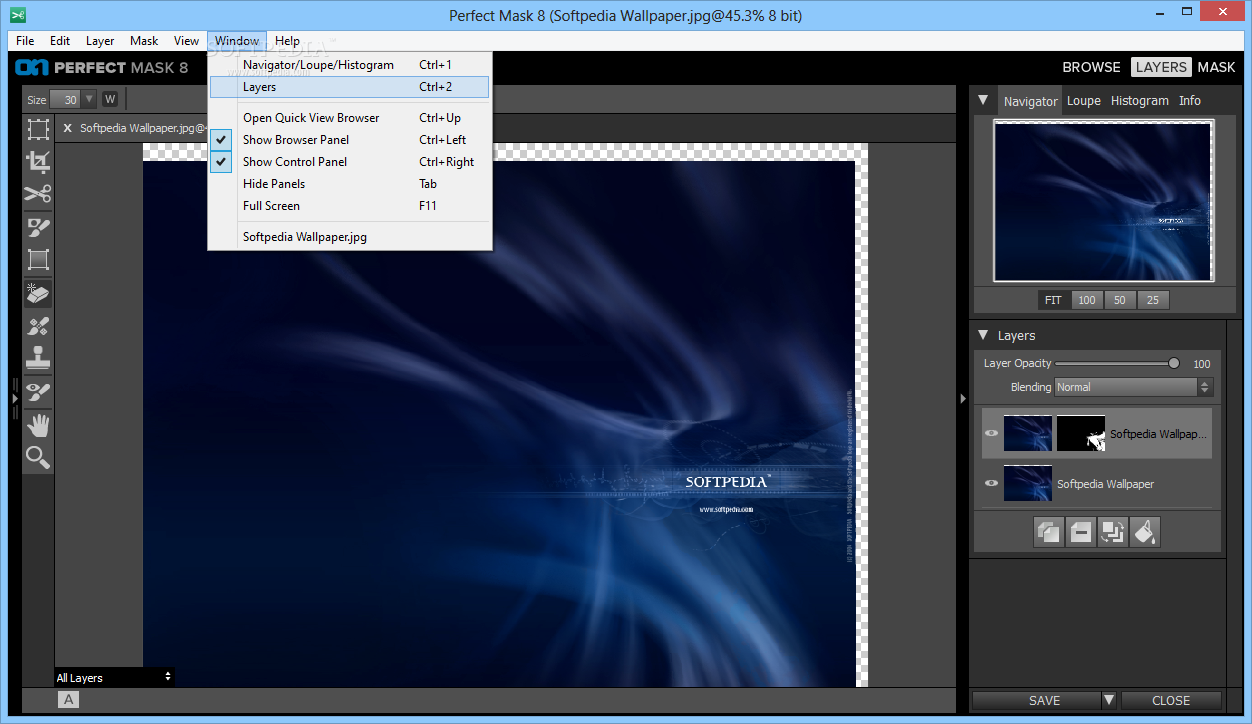Open the File menu
The image size is (1252, 724).
click(25, 41)
